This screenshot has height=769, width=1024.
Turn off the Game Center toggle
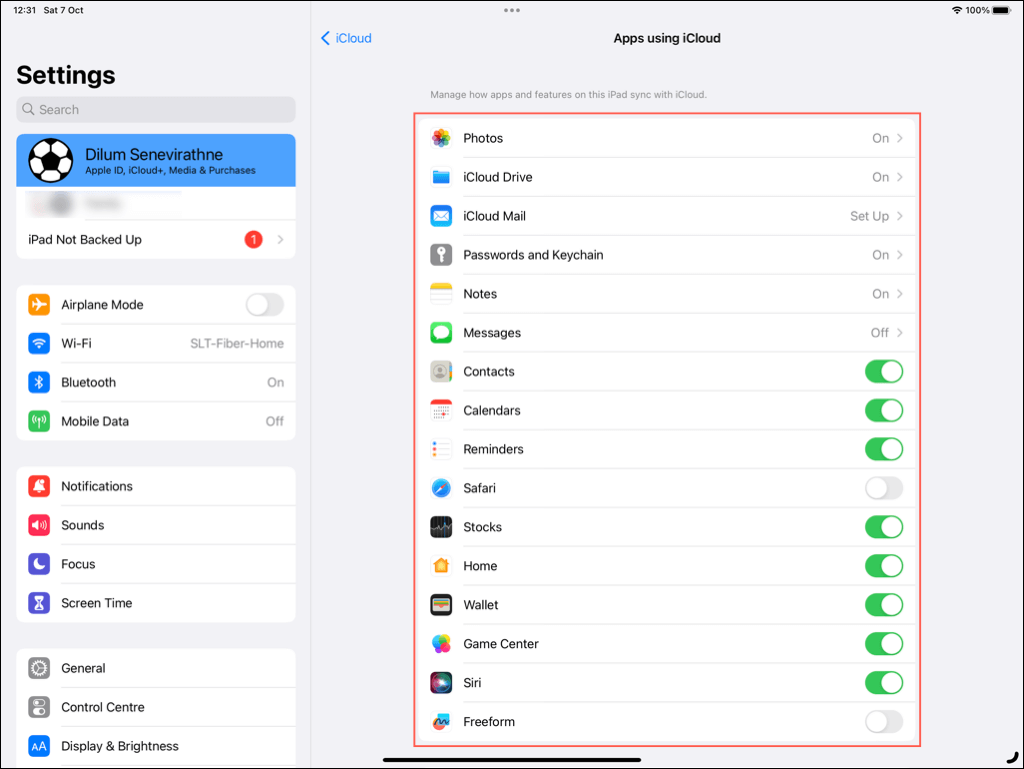(884, 644)
